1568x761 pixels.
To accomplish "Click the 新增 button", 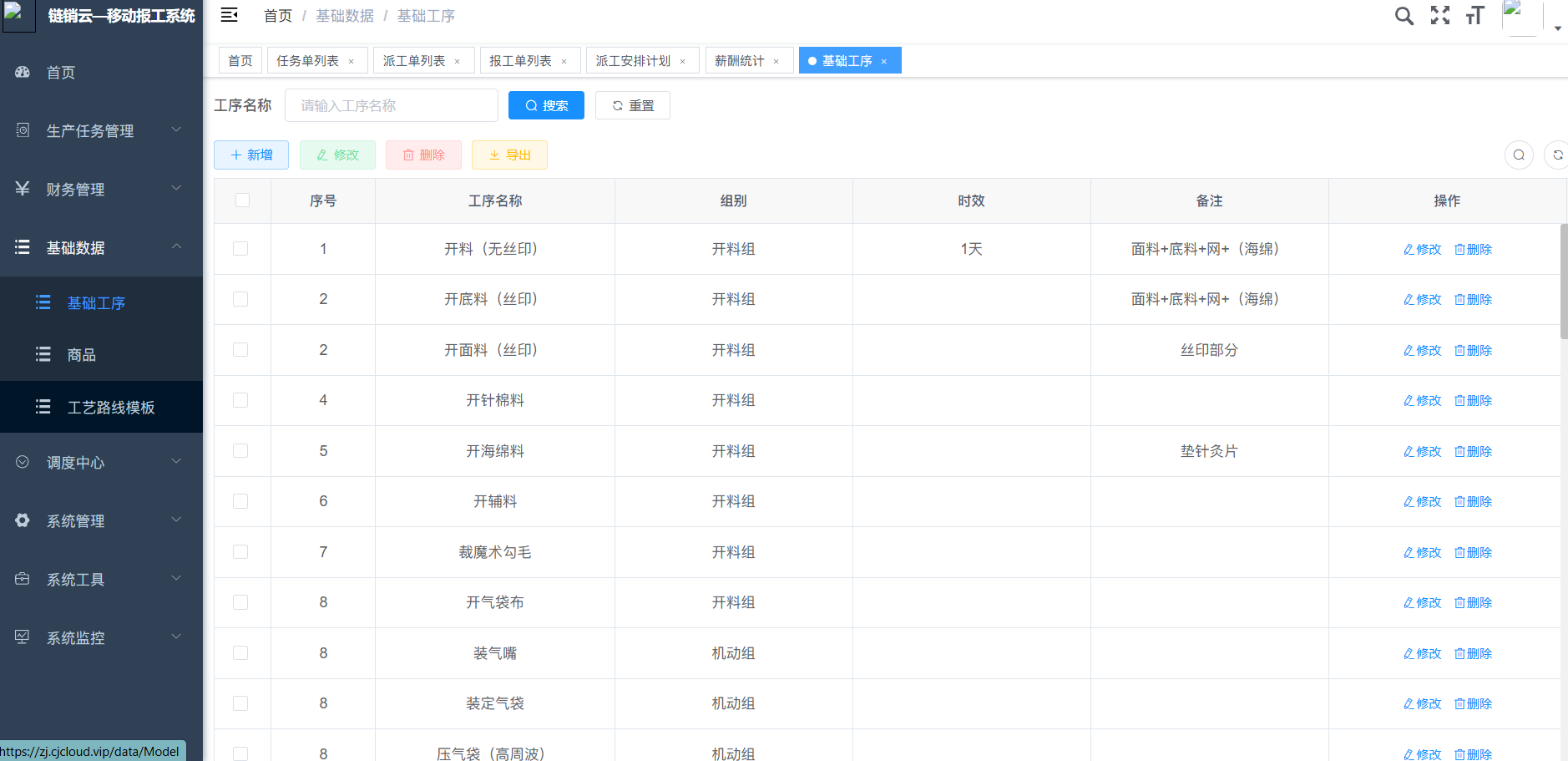I will pos(251,155).
